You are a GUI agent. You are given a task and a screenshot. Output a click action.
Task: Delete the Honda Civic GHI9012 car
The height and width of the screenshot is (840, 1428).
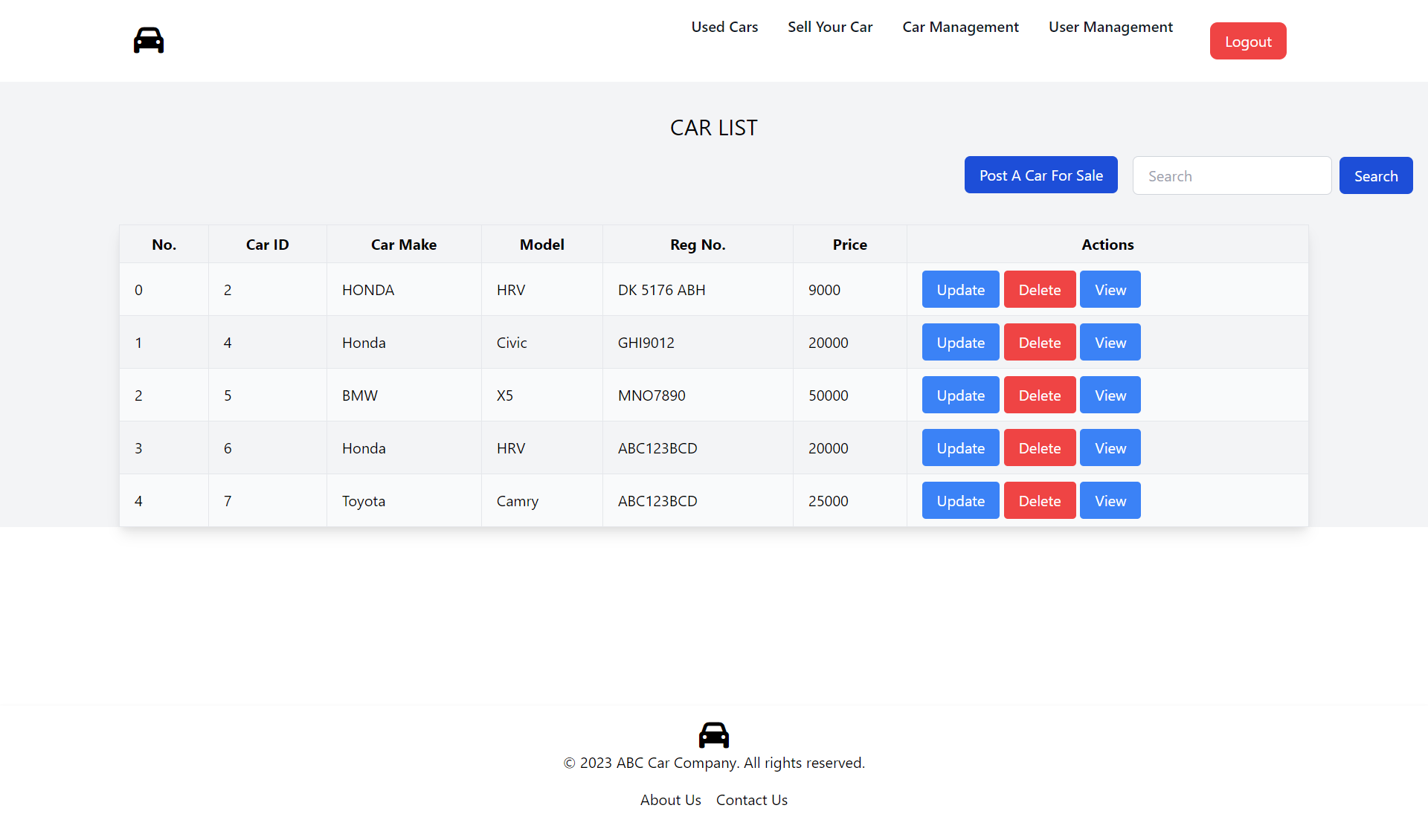pyautogui.click(x=1039, y=343)
